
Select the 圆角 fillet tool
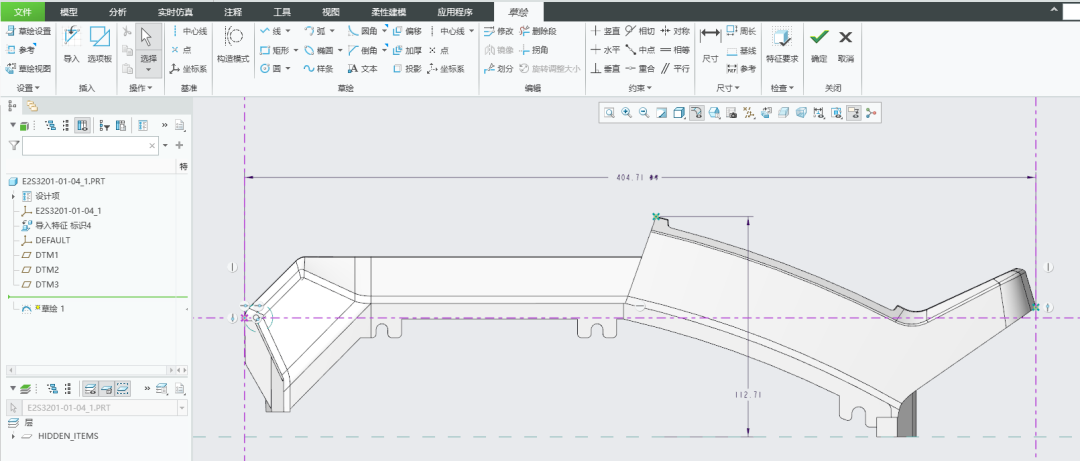[362, 31]
